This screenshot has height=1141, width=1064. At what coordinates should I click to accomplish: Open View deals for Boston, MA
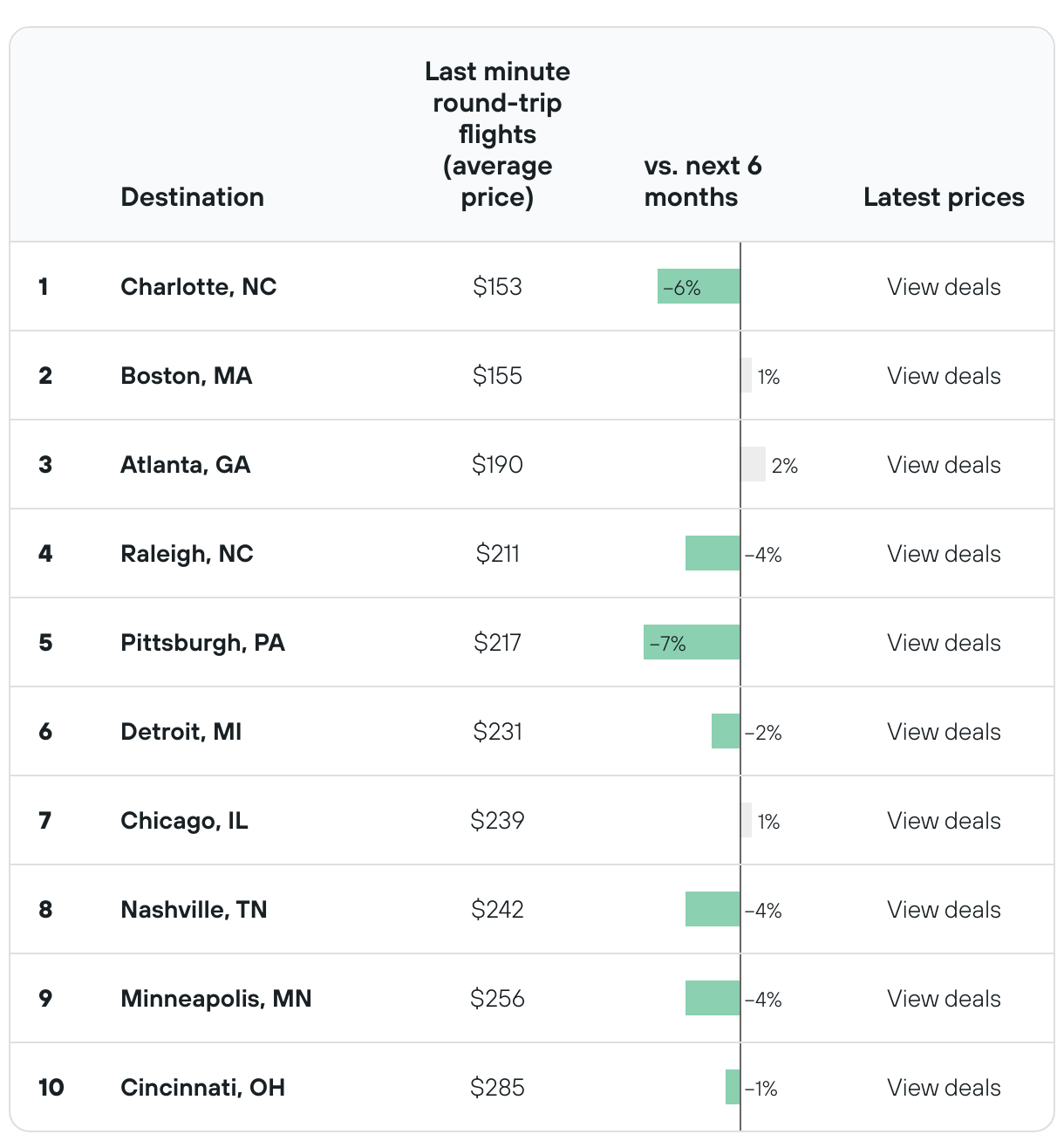point(944,376)
